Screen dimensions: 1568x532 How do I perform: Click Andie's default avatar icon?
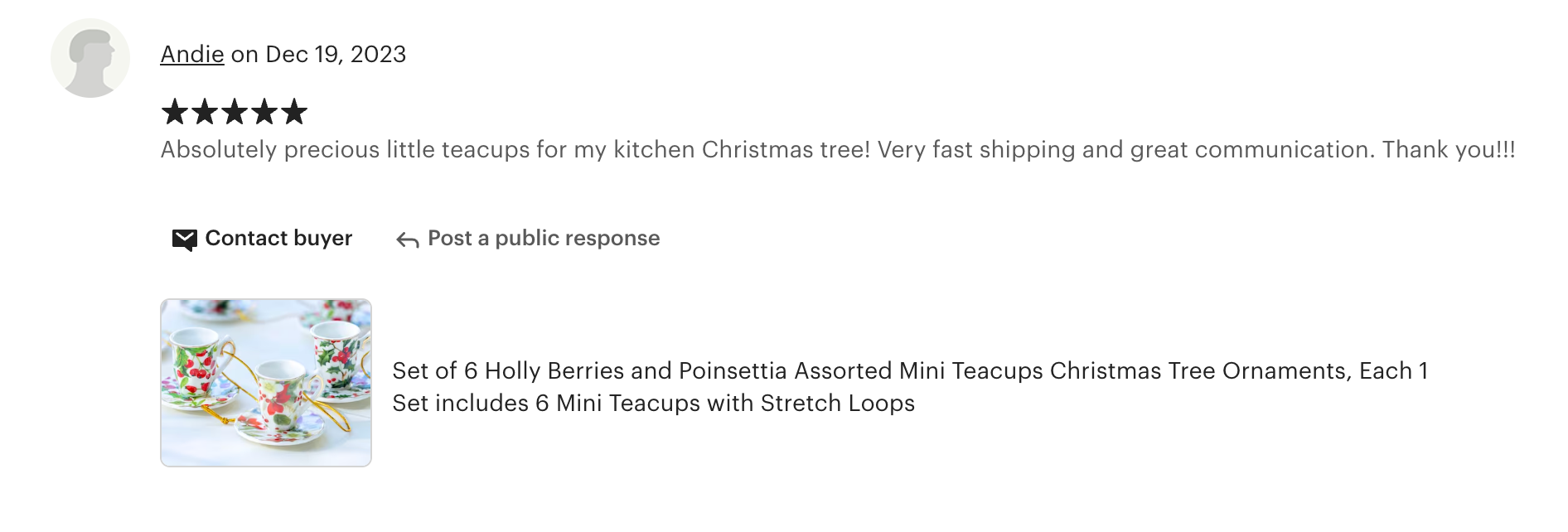[x=90, y=58]
